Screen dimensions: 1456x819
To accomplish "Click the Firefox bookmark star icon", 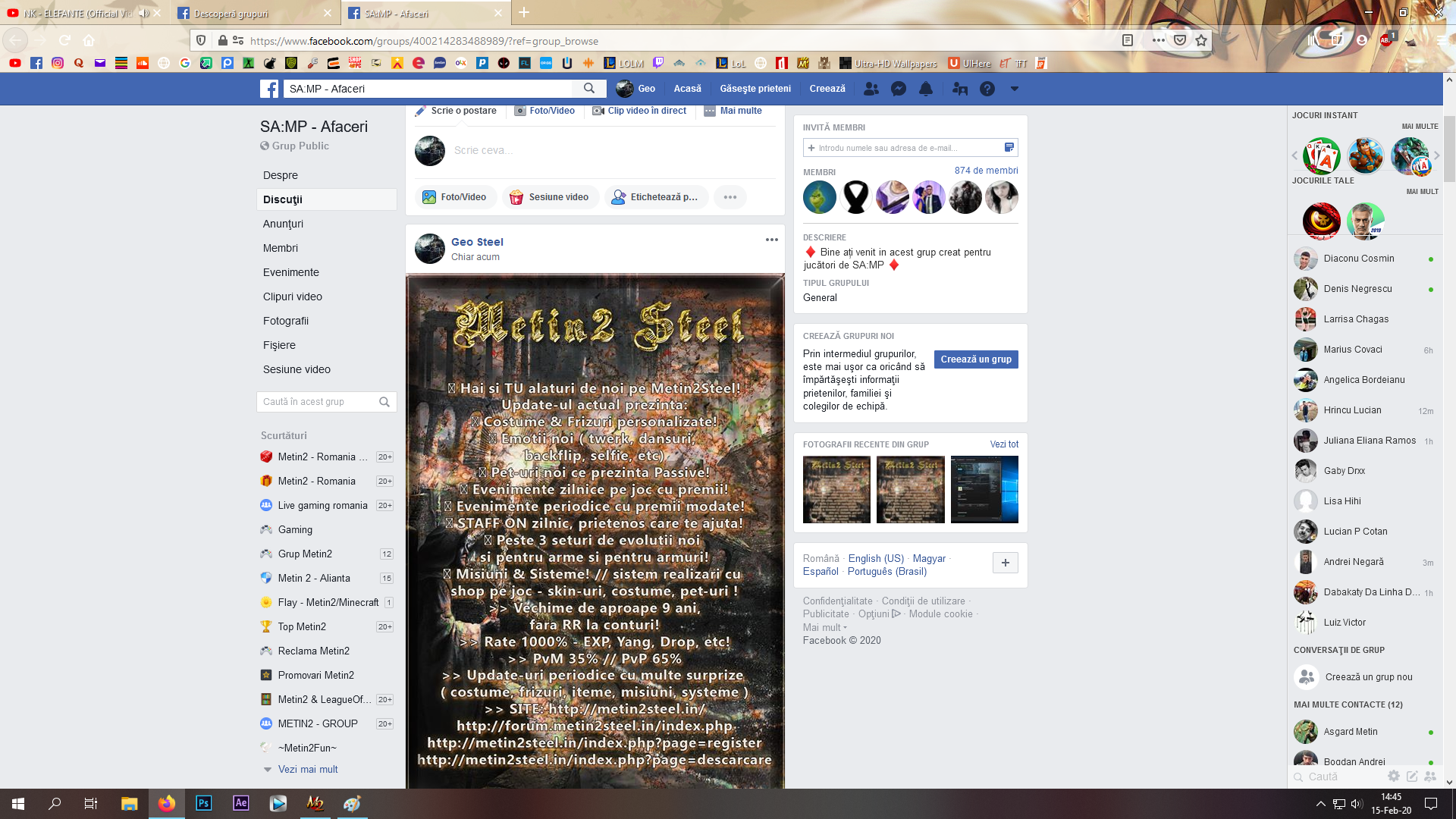I will (1201, 41).
